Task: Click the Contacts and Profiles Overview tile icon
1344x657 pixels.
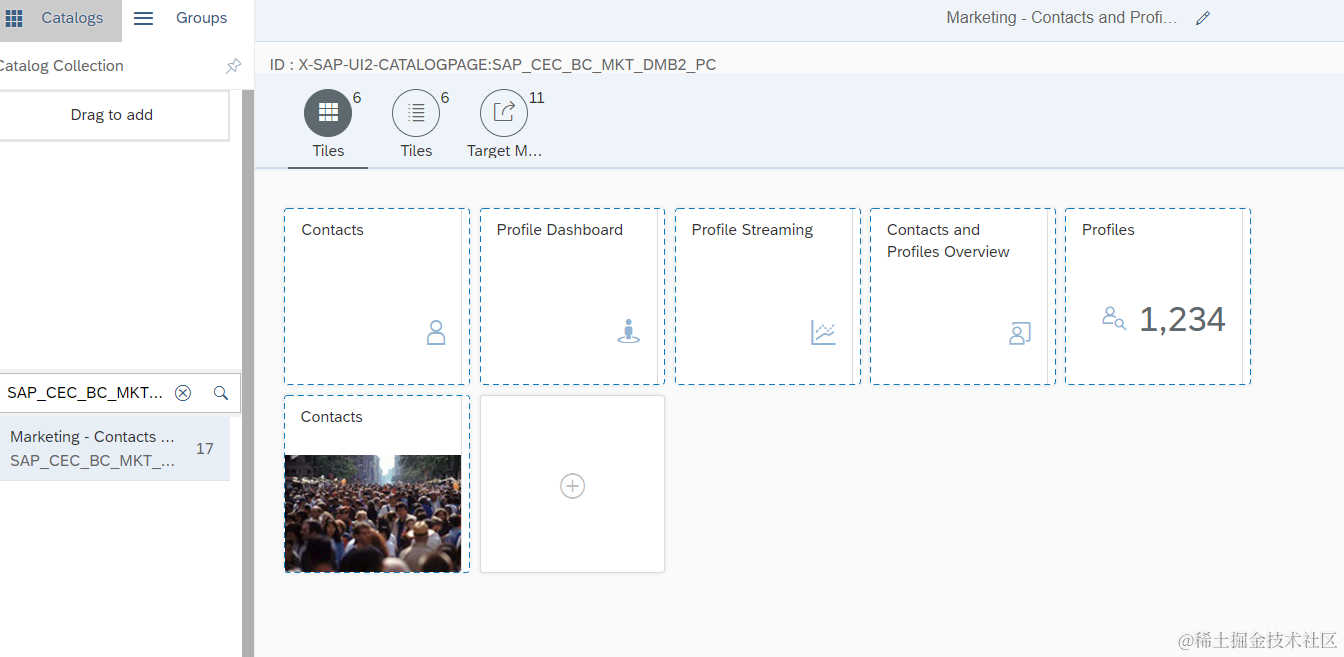Action: tap(1019, 333)
